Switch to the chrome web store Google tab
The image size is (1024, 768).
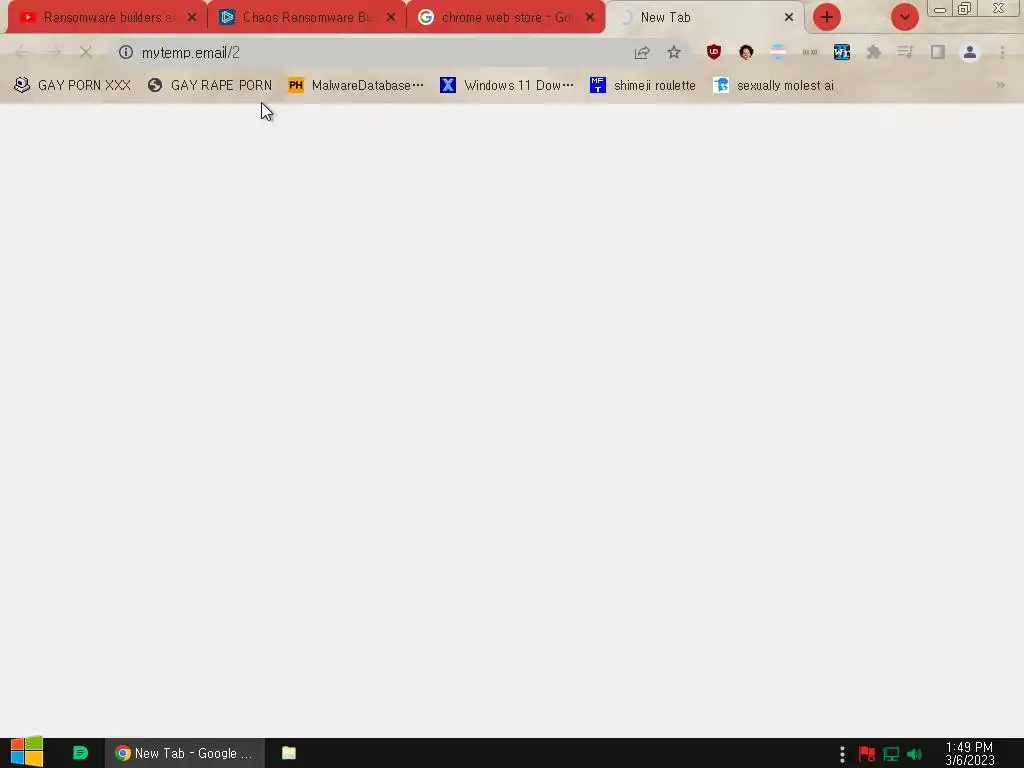point(496,18)
